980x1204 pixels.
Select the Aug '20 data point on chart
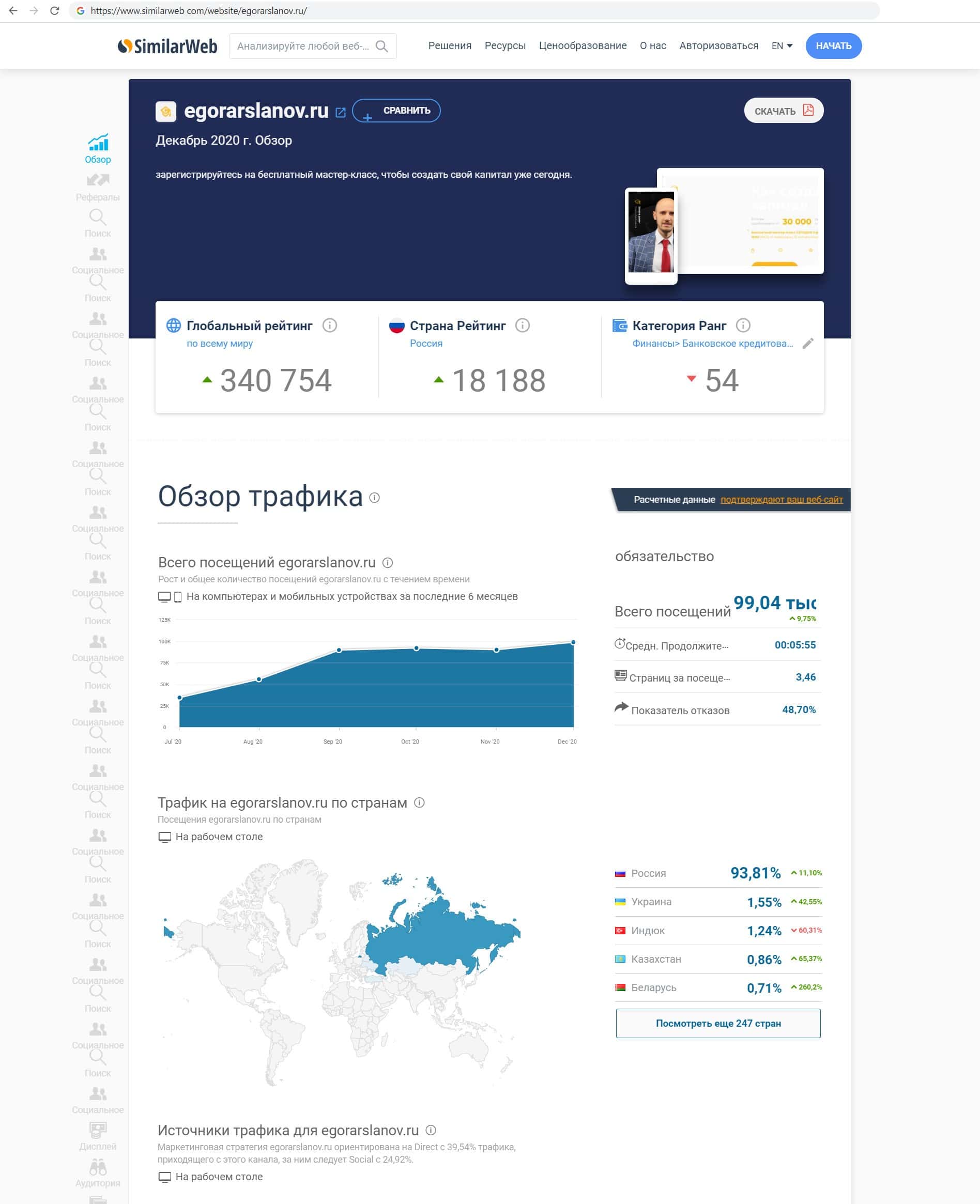pos(259,679)
